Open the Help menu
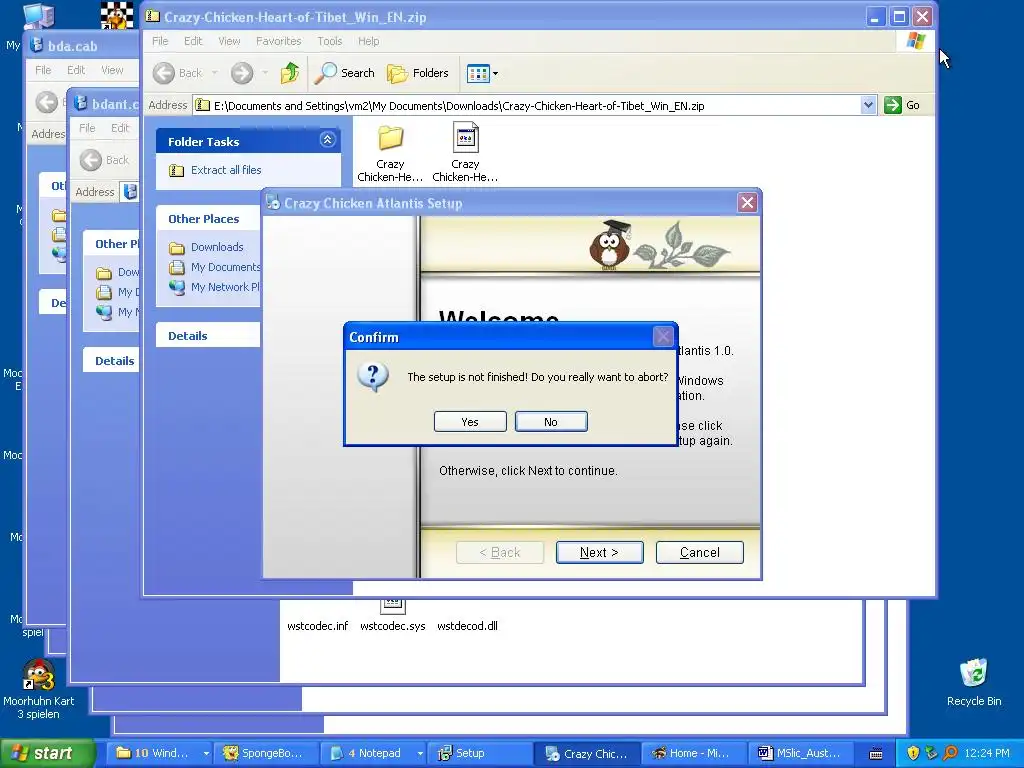Viewport: 1024px width, 768px height. (368, 41)
